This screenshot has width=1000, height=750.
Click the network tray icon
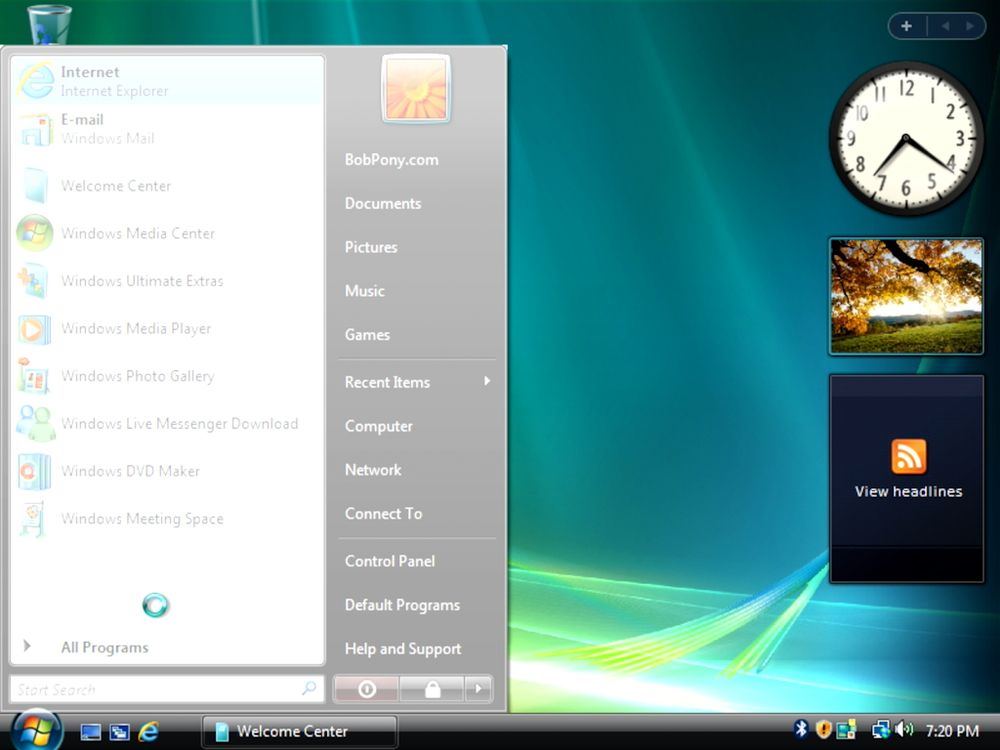click(x=881, y=729)
